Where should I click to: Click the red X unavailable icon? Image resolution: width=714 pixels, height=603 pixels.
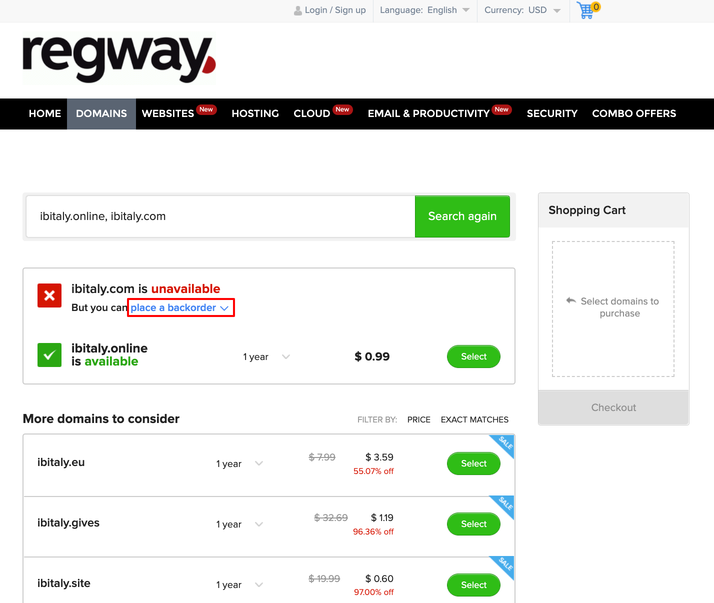coord(49,296)
